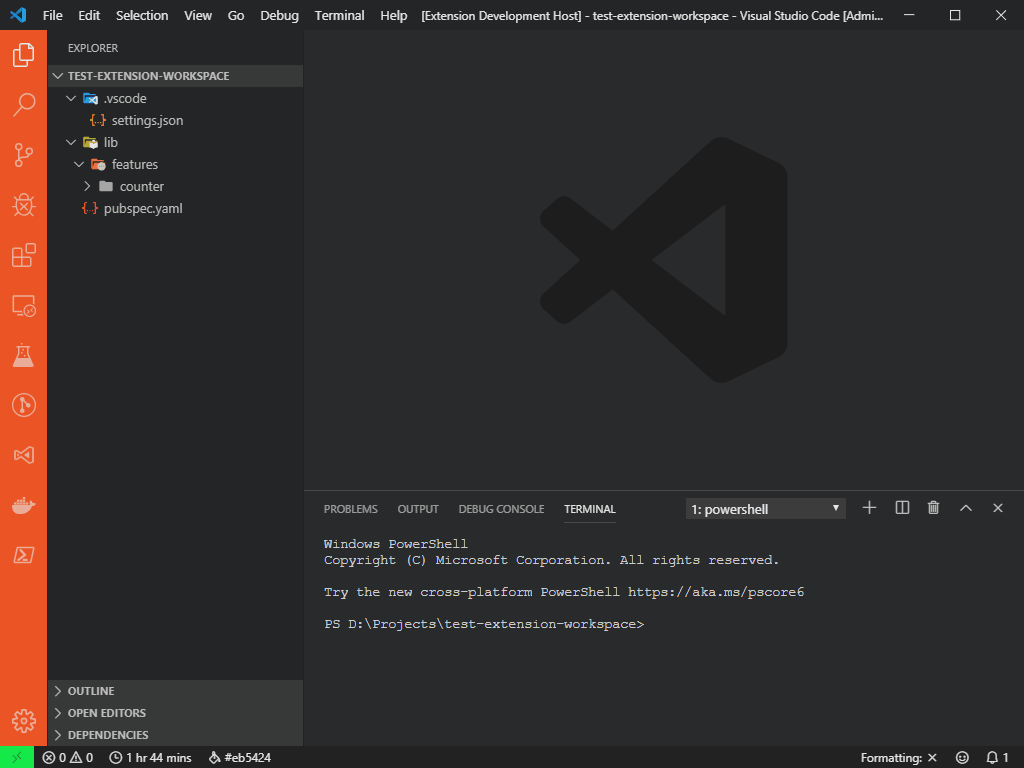The image size is (1024, 768).
Task: Expand the DEPENDENCIES section
Action: tap(175, 735)
